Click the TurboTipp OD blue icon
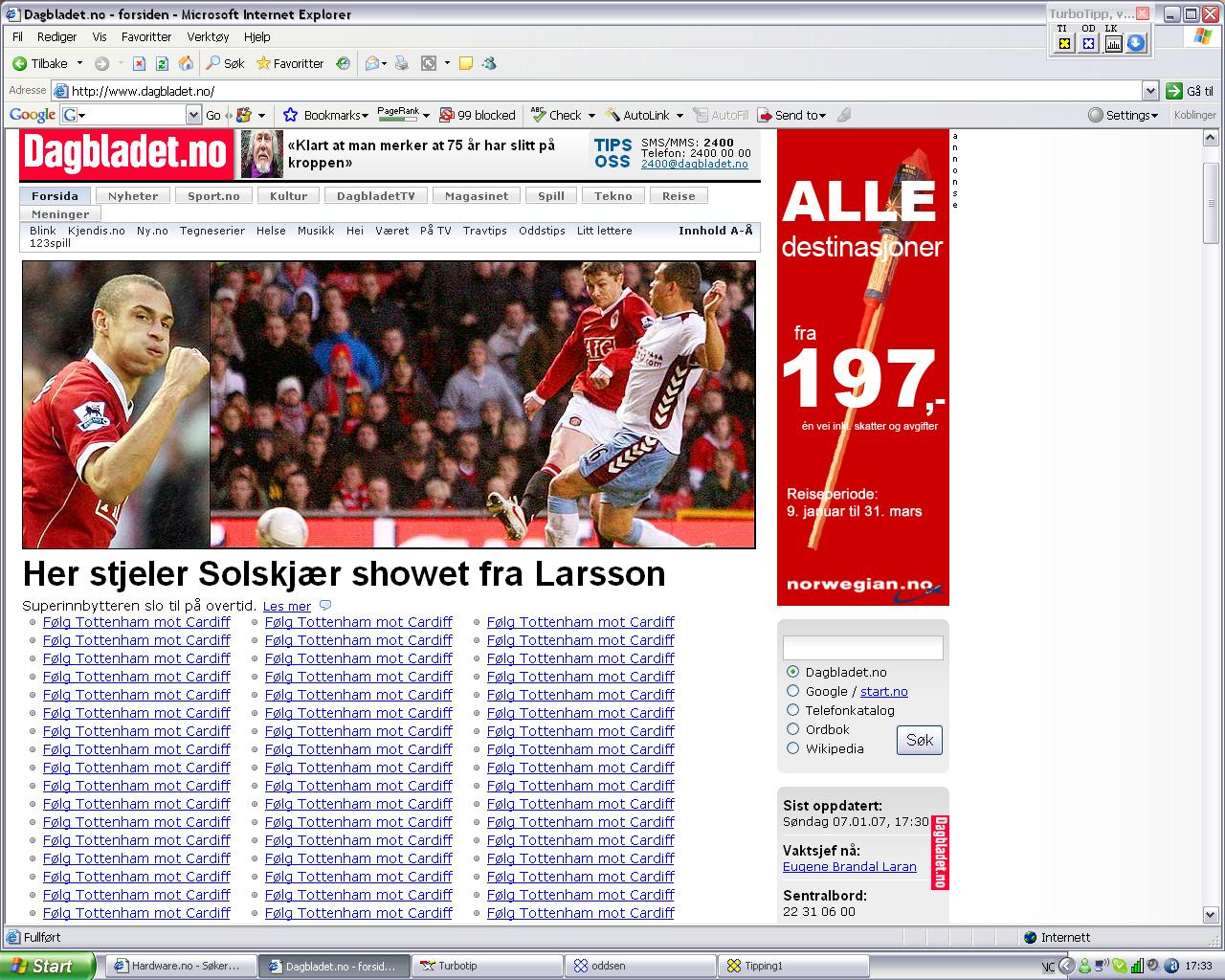 click(x=1088, y=43)
